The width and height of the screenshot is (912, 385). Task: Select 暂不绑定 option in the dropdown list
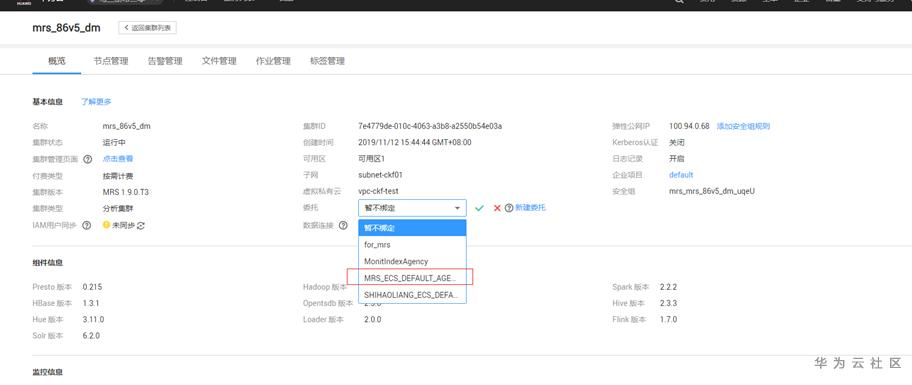coord(412,228)
